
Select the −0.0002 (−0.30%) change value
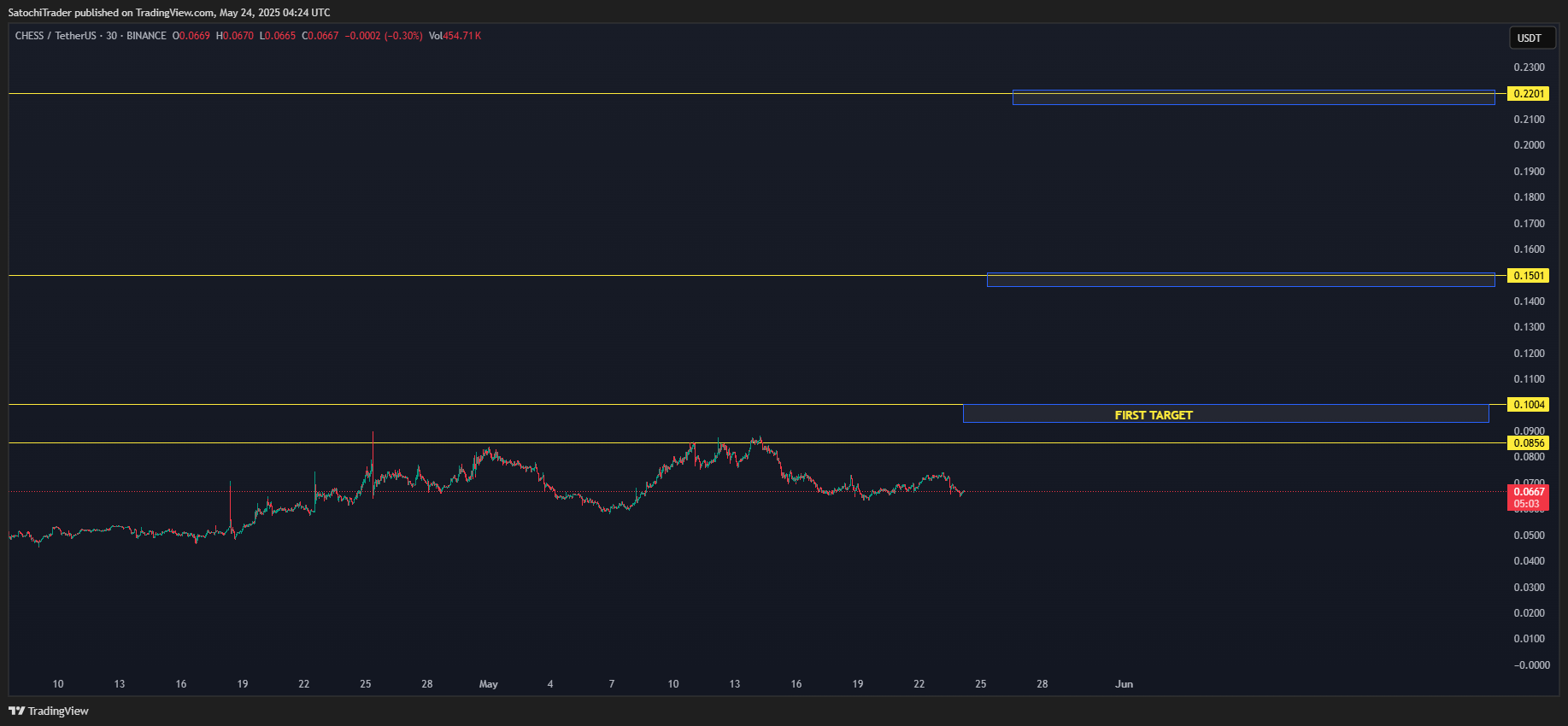(384, 36)
